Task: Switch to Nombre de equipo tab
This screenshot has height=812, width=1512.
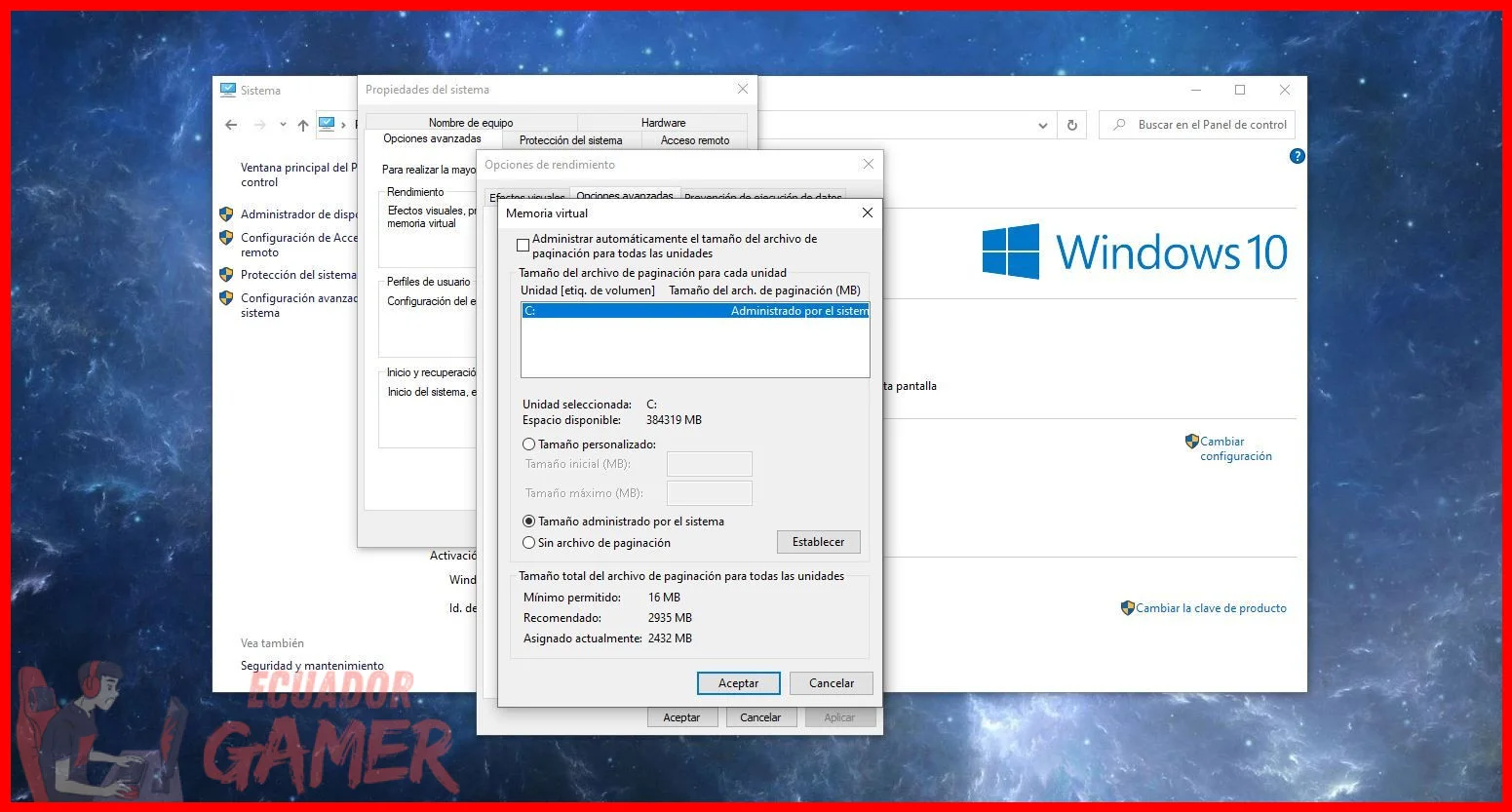Action: [x=471, y=123]
